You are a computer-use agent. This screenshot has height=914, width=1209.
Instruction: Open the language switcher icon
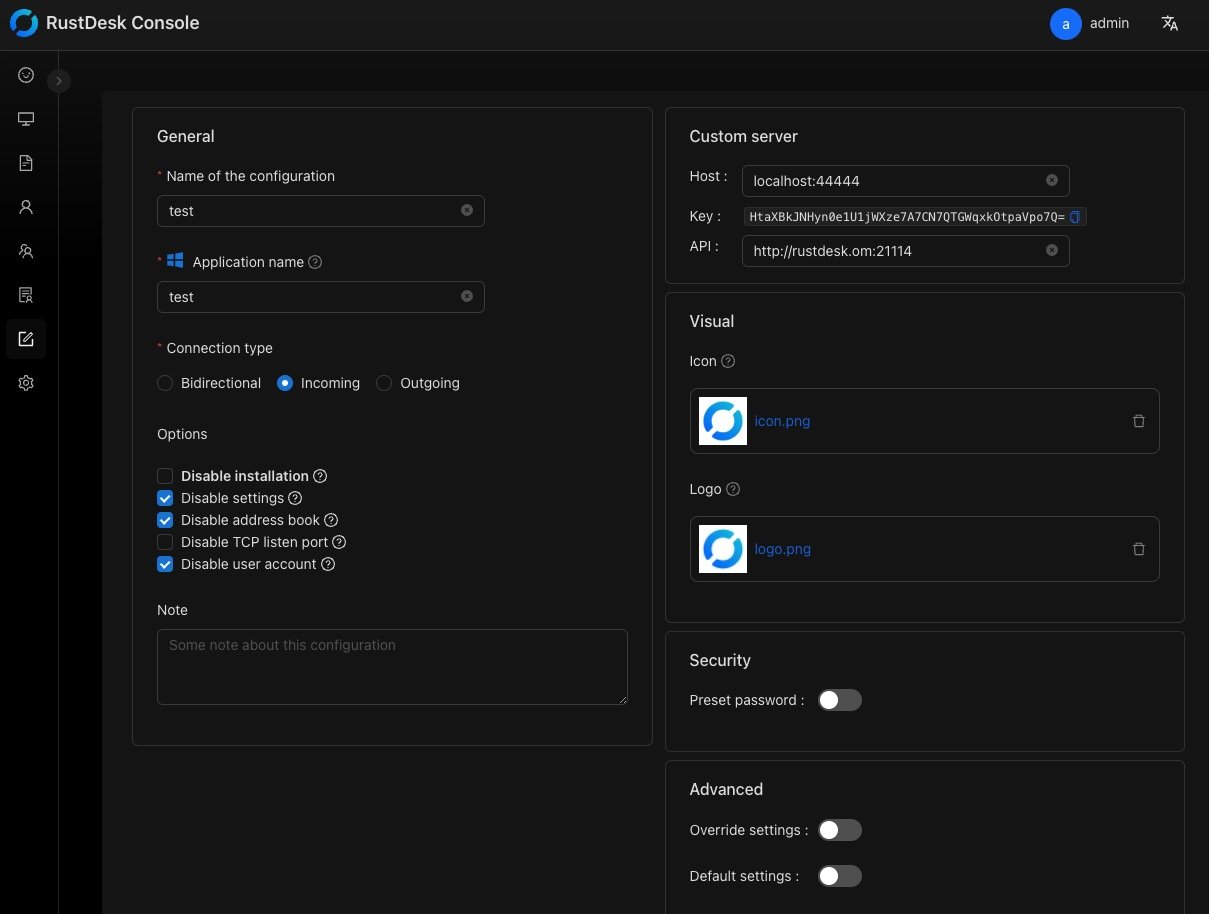pos(1169,24)
